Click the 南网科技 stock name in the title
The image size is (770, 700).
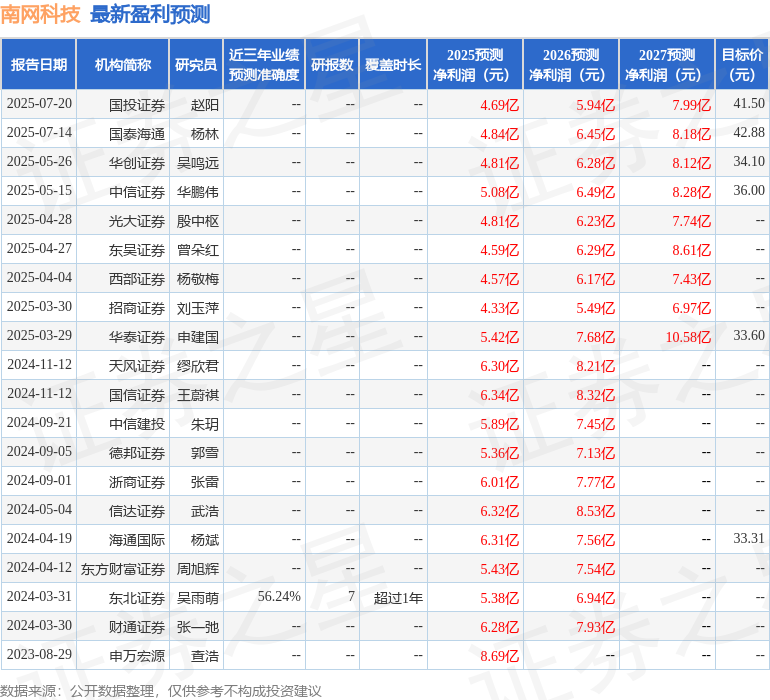click(40, 14)
